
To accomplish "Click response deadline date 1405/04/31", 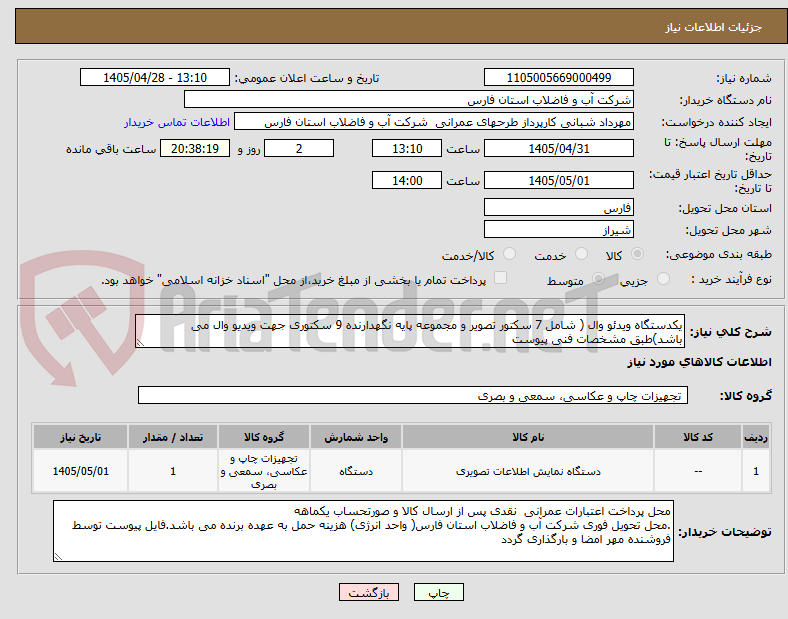I will (x=559, y=149).
